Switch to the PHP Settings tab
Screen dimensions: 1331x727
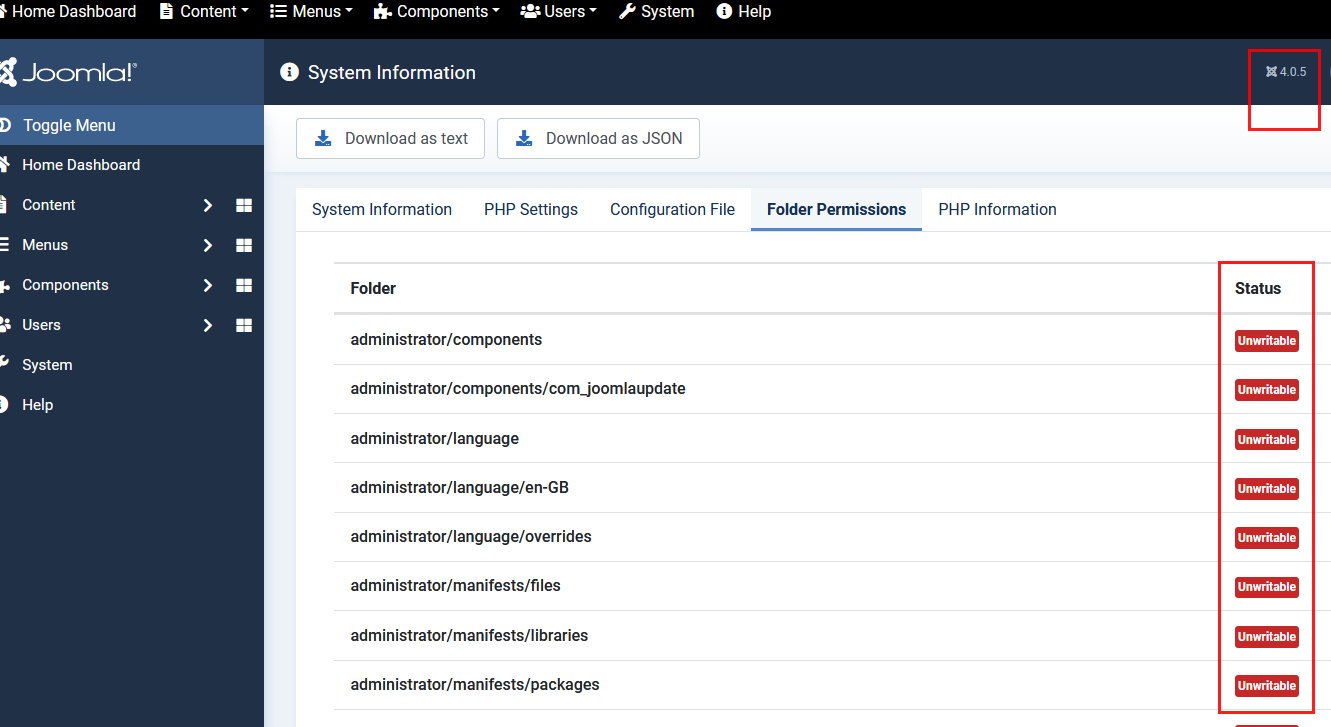click(x=530, y=209)
